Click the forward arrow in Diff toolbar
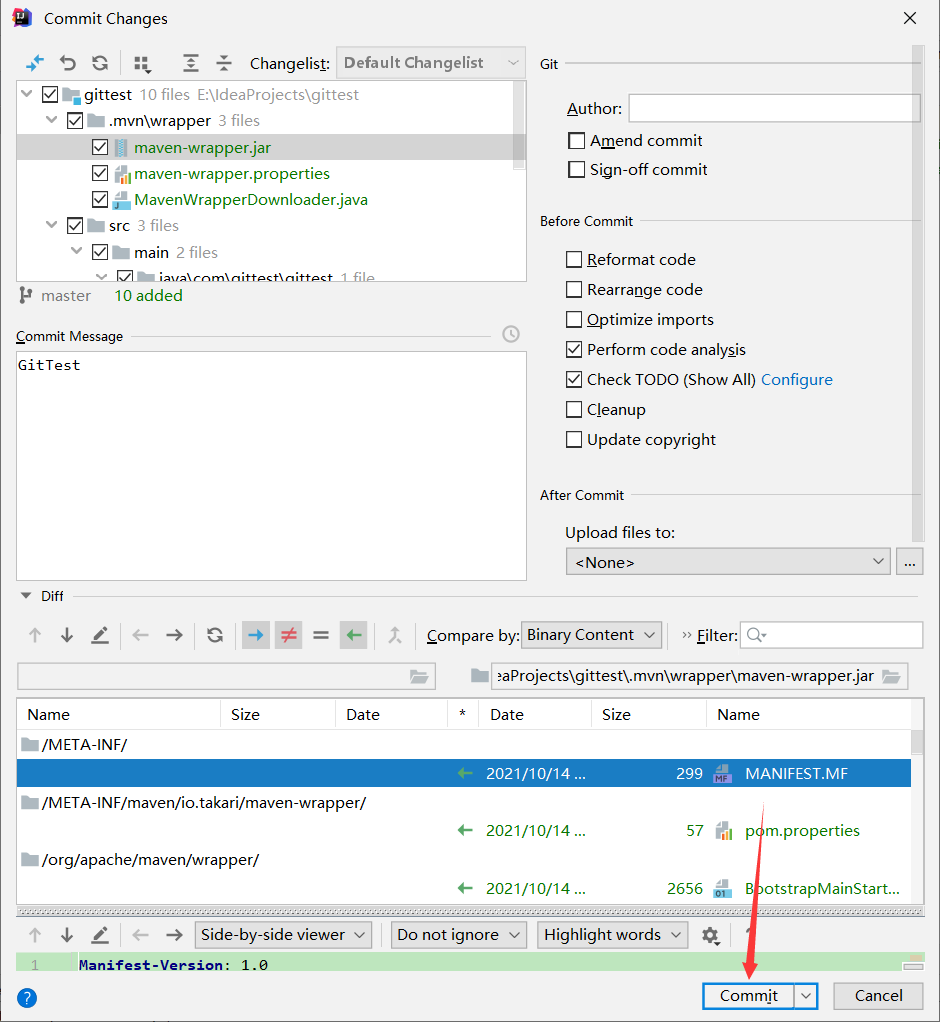Viewport: 940px width, 1022px height. coord(174,635)
